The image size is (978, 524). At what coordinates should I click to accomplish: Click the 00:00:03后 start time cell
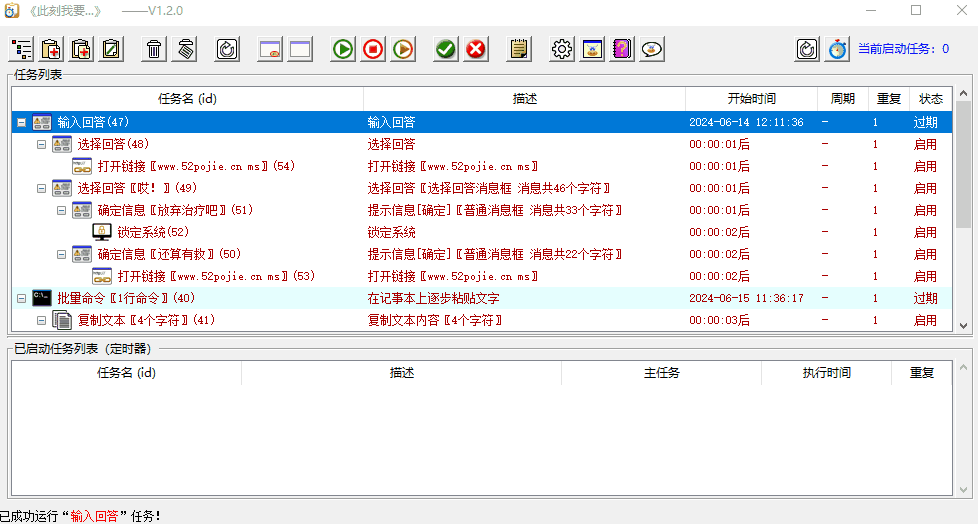pos(719,321)
